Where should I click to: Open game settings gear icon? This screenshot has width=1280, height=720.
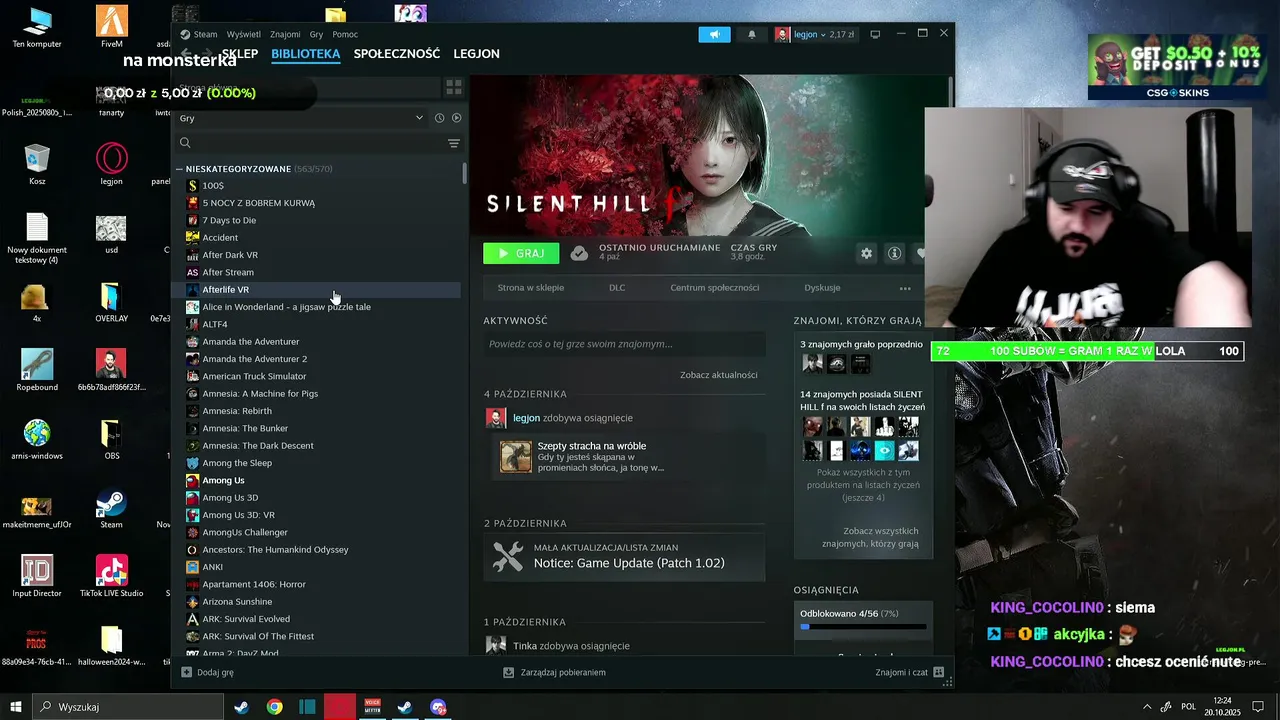point(867,253)
